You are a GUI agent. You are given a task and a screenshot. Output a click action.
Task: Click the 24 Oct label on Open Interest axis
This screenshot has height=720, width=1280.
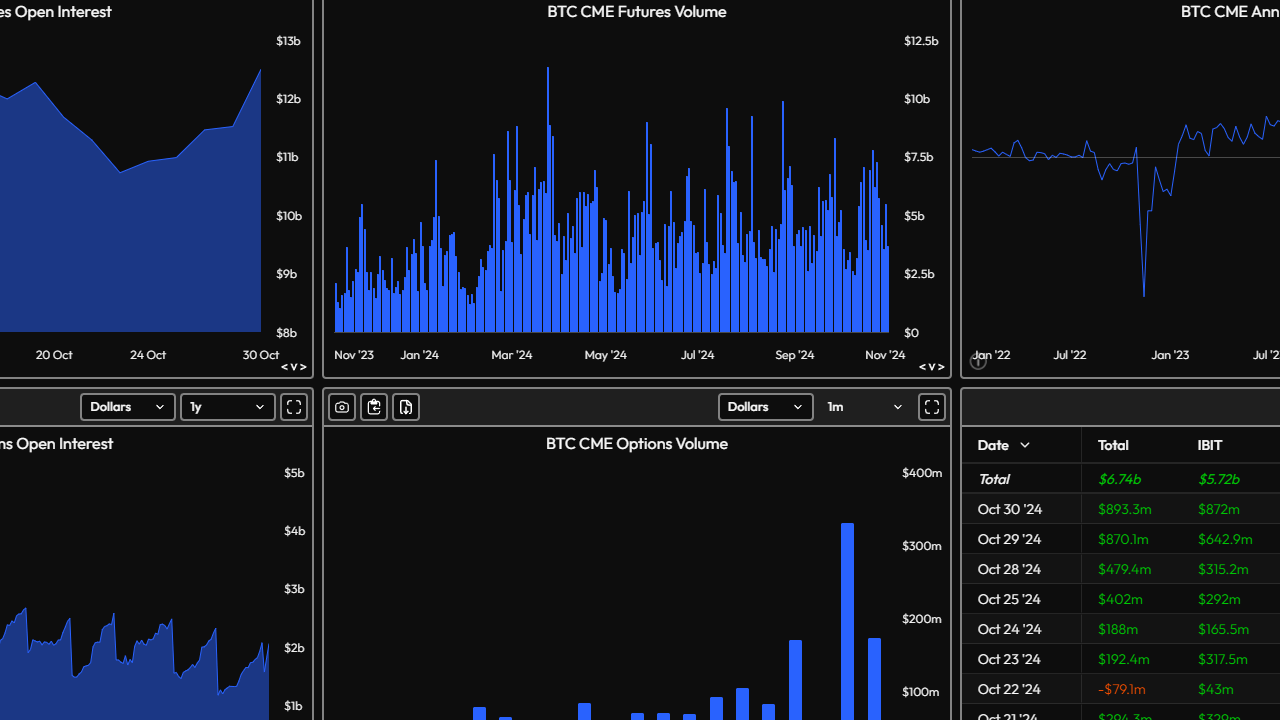tap(148, 355)
